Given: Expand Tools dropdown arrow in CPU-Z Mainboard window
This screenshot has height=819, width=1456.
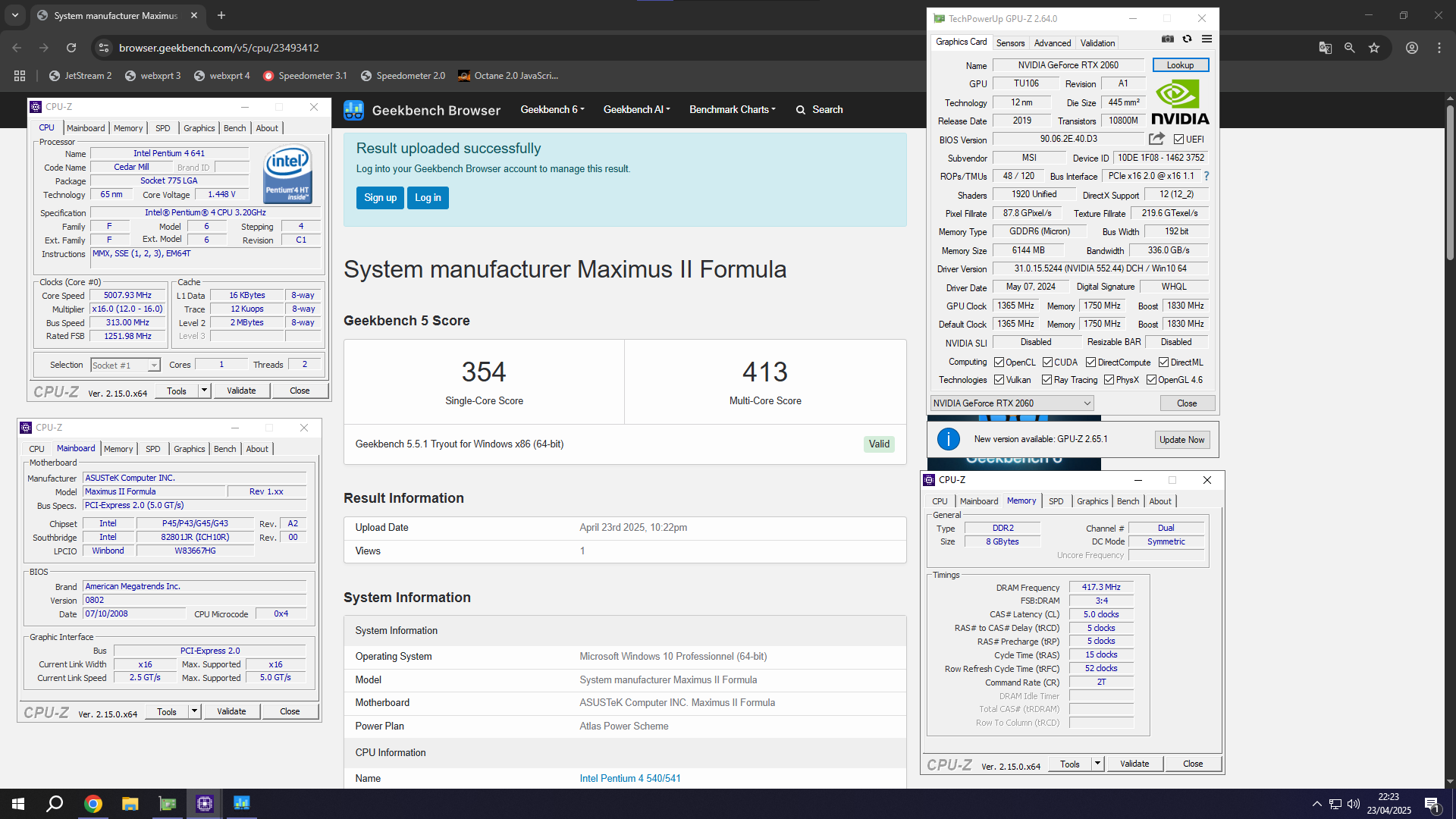Looking at the screenshot, I should point(194,711).
